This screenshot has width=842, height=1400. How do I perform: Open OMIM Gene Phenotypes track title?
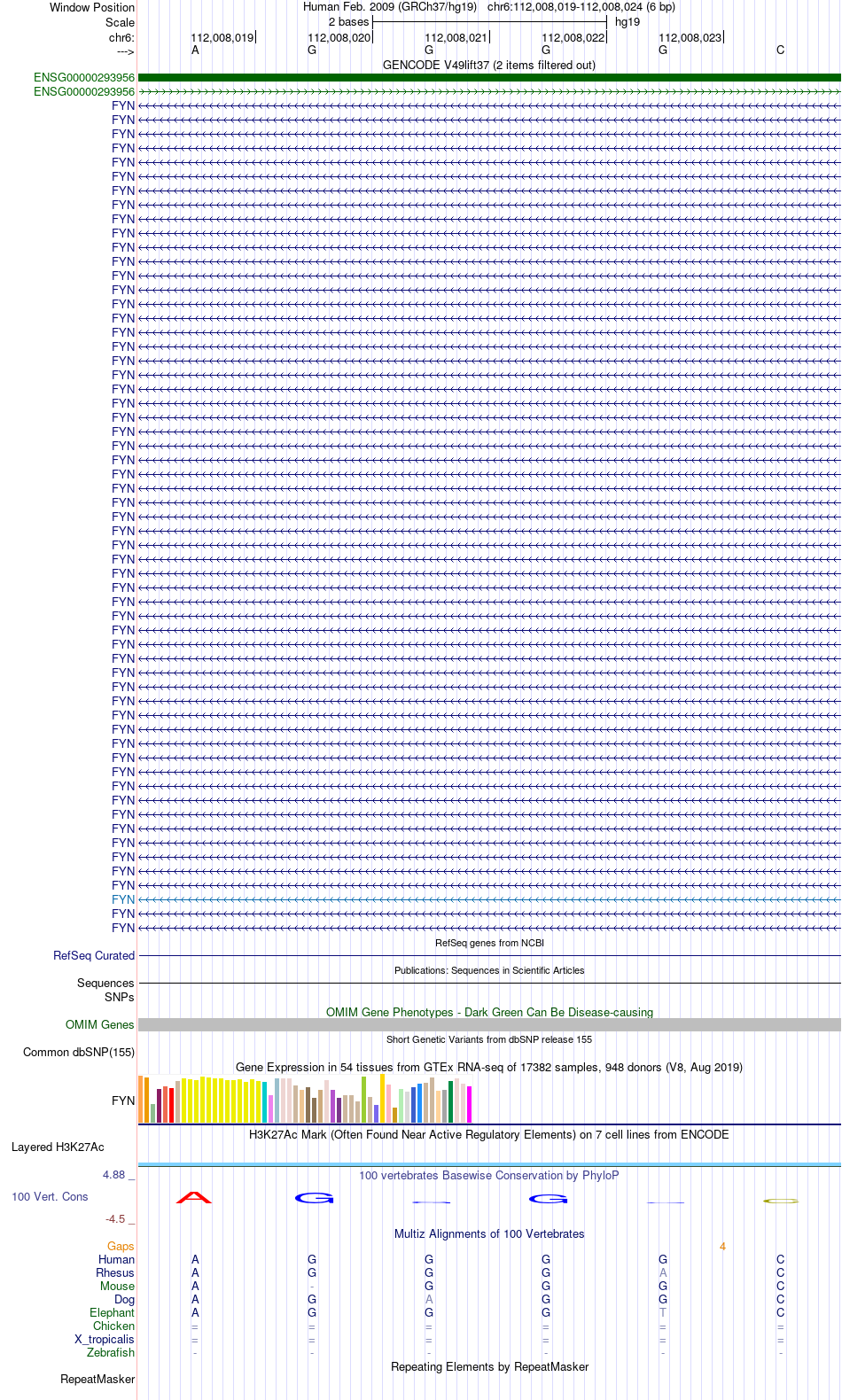[x=489, y=1013]
